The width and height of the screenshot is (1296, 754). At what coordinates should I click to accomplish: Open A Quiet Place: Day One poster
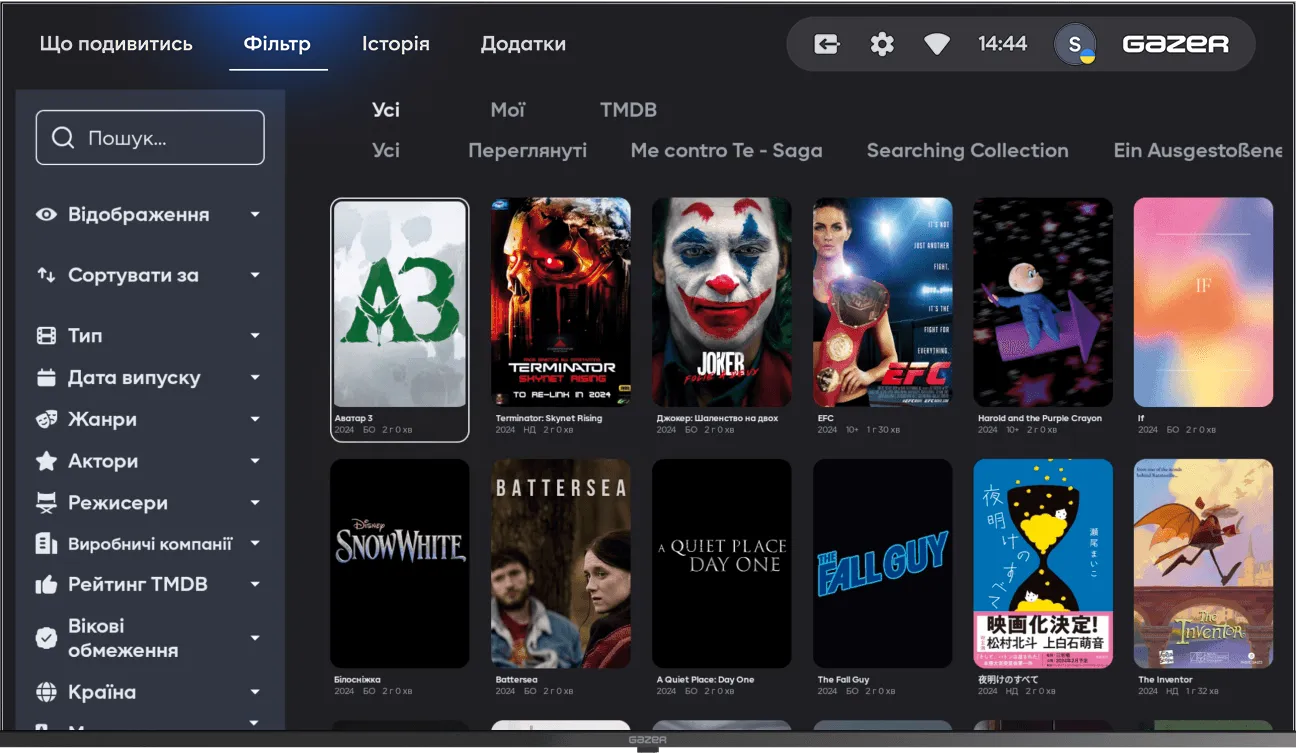pyautogui.click(x=722, y=564)
